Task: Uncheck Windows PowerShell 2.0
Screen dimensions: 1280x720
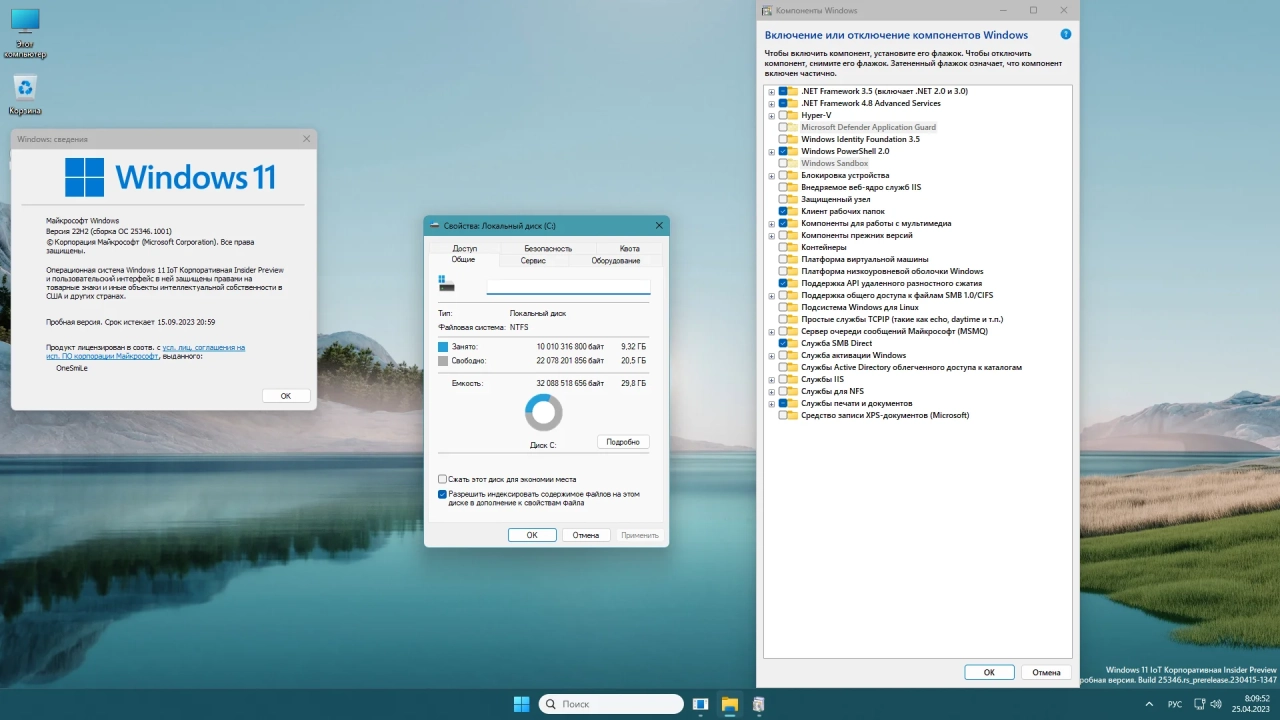Action: (x=782, y=151)
